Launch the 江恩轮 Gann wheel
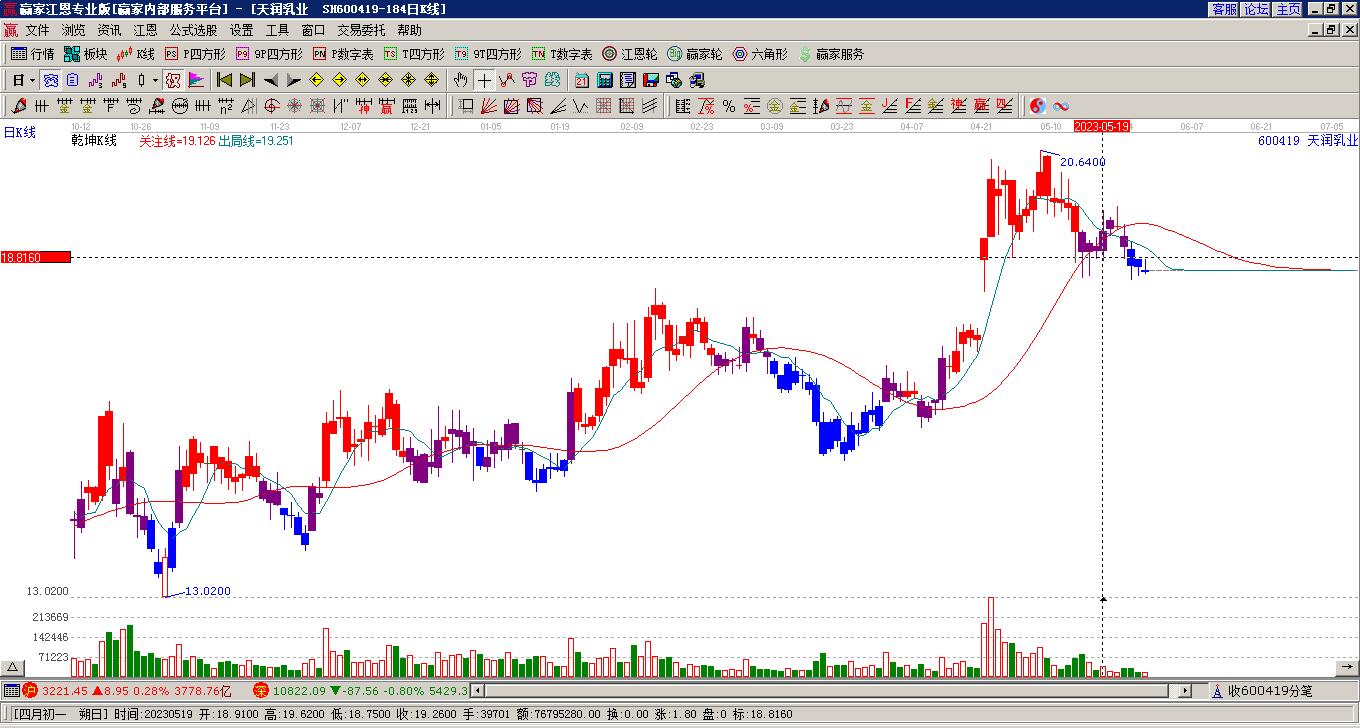Viewport: 1360px width, 728px height. pos(630,54)
